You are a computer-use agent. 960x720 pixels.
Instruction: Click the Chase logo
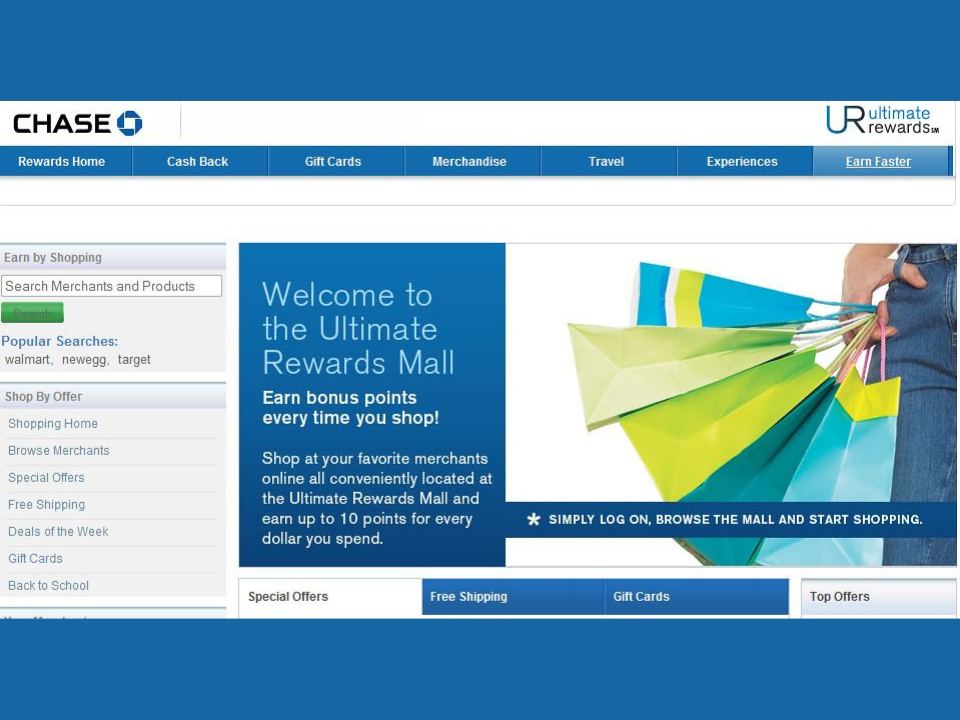coord(78,123)
